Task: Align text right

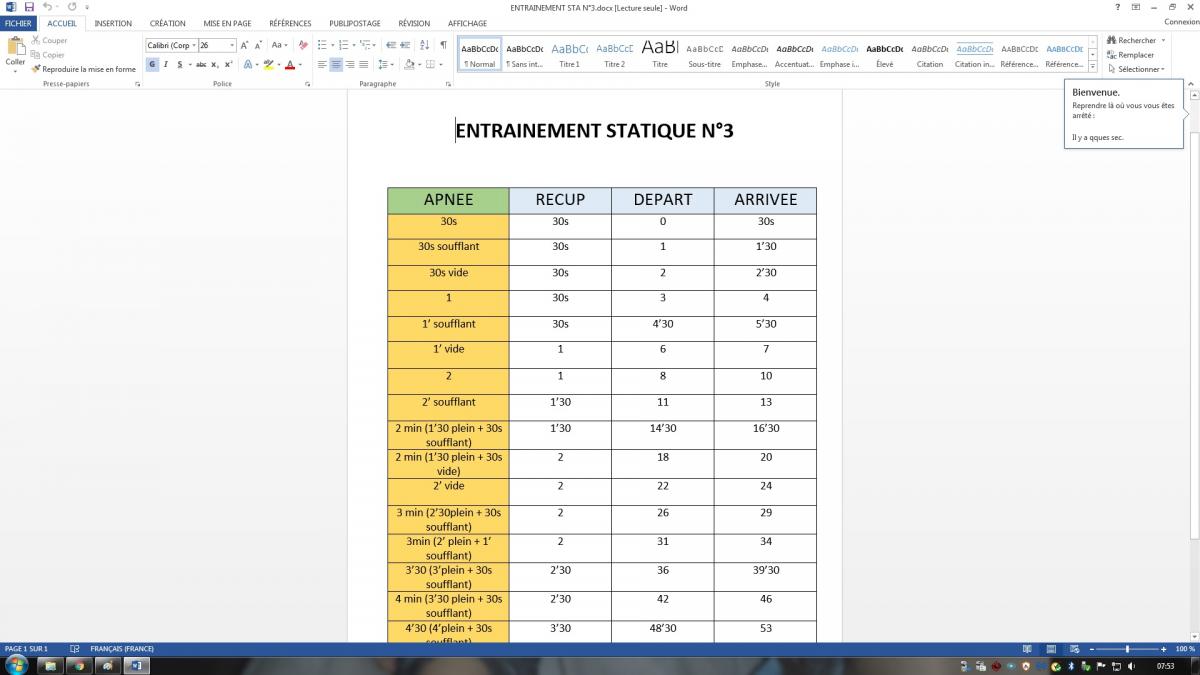Action: [350, 64]
